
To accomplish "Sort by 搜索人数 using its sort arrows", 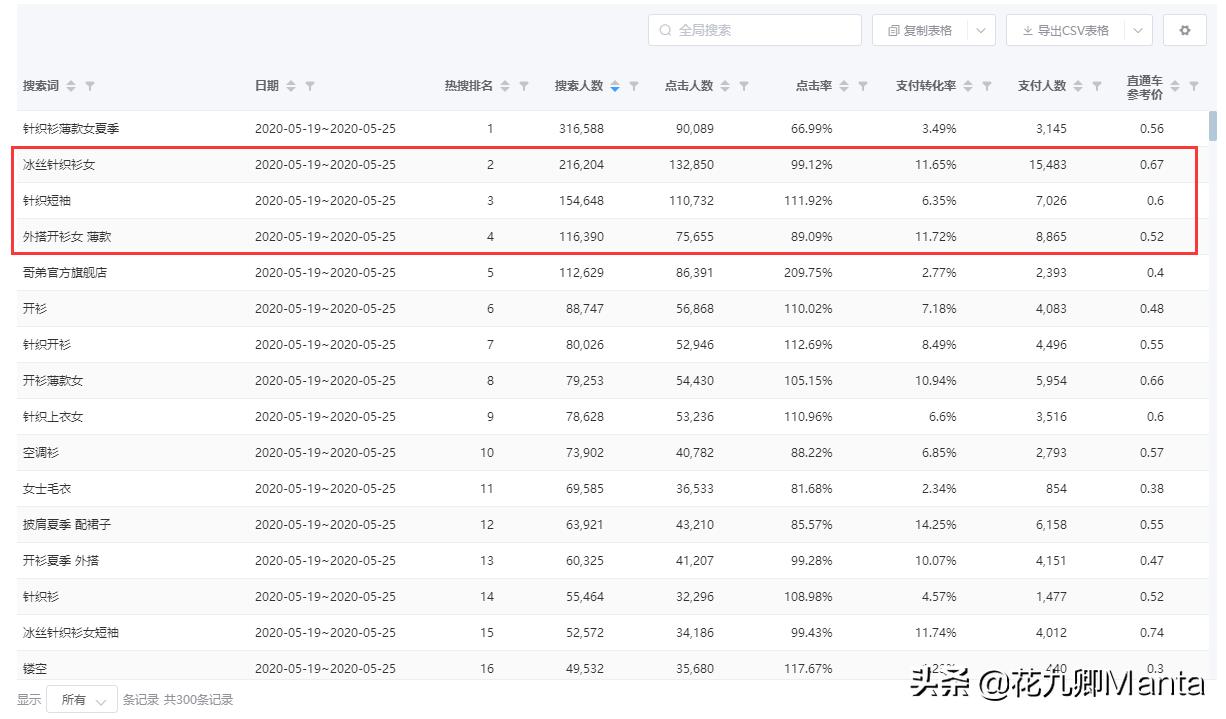I will pyautogui.click(x=615, y=86).
